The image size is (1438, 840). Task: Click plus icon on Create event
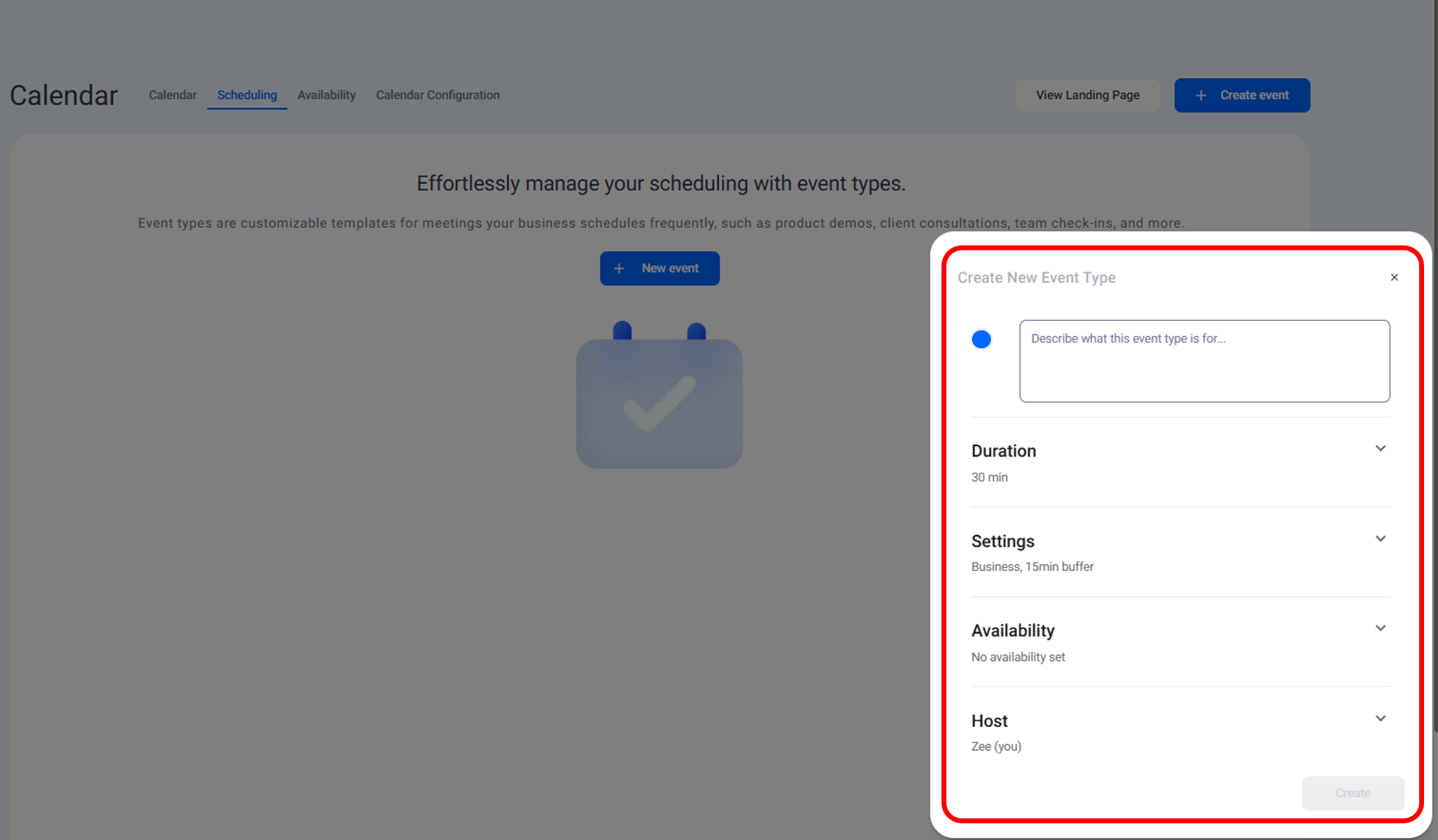click(1201, 96)
